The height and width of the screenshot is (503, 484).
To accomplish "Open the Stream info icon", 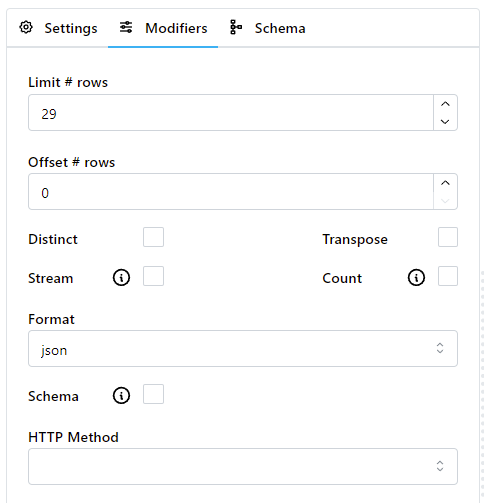I will pos(121,278).
